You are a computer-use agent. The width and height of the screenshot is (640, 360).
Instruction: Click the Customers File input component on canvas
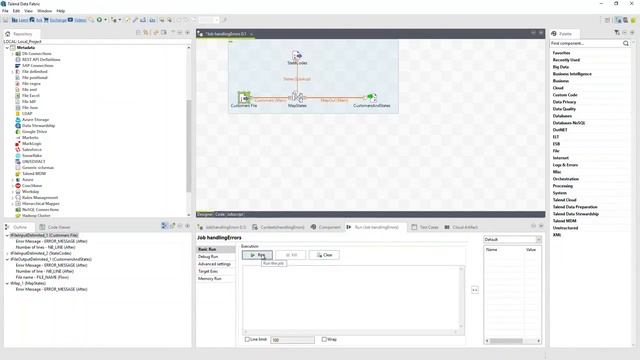tap(244, 98)
